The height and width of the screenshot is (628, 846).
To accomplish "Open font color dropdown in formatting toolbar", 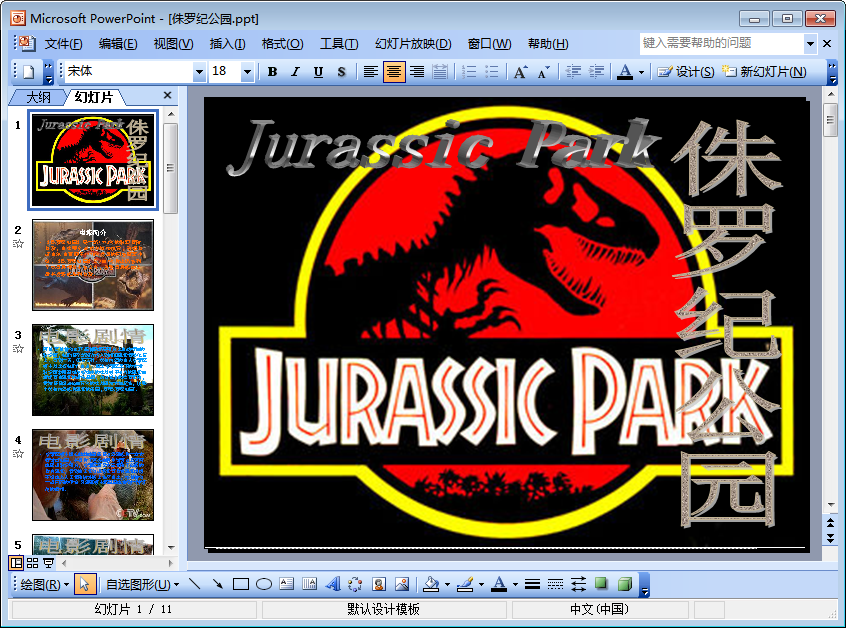I will [x=641, y=72].
